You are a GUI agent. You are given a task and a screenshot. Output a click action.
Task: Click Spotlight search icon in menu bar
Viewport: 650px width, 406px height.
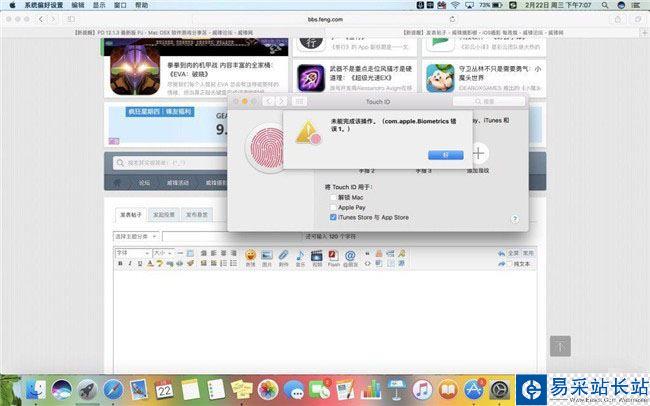pyautogui.click(x=605, y=5)
